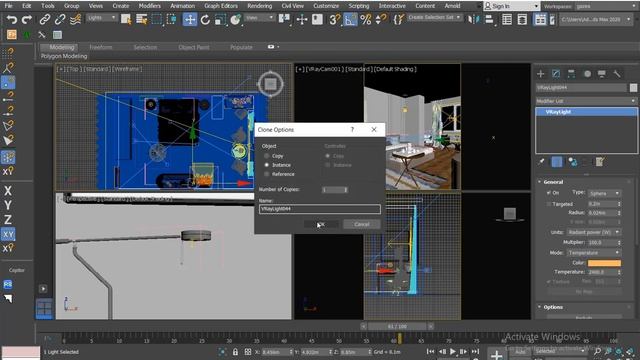Toggle the Ribbon display icon

pos(540,19)
